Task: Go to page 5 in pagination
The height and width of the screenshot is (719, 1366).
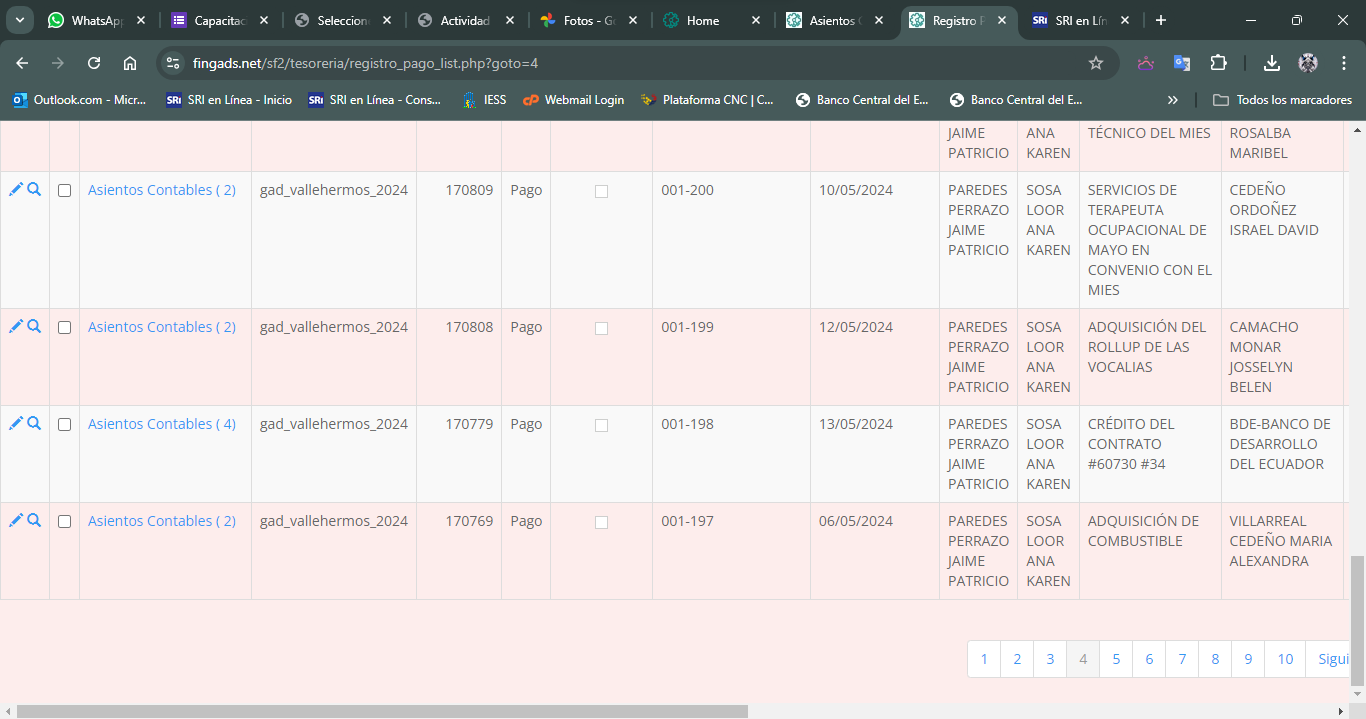Action: (x=1116, y=659)
